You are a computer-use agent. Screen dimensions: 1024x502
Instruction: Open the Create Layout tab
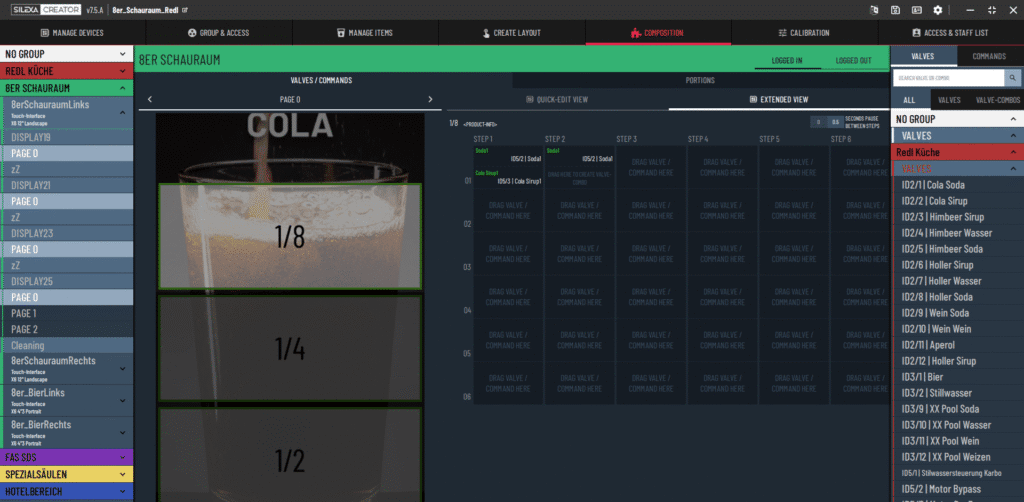pyautogui.click(x=511, y=33)
